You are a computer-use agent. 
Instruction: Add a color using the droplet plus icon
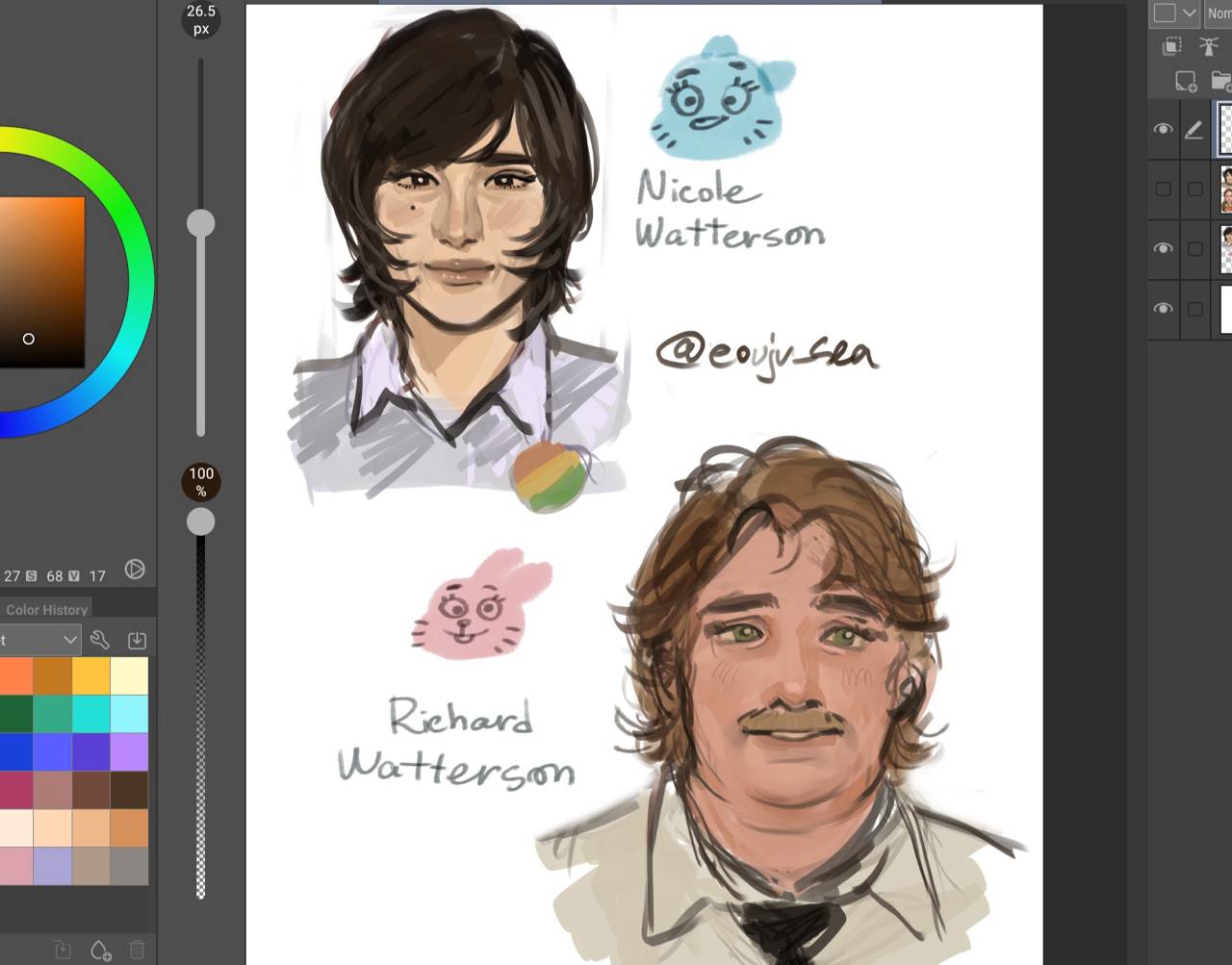pyautogui.click(x=100, y=951)
